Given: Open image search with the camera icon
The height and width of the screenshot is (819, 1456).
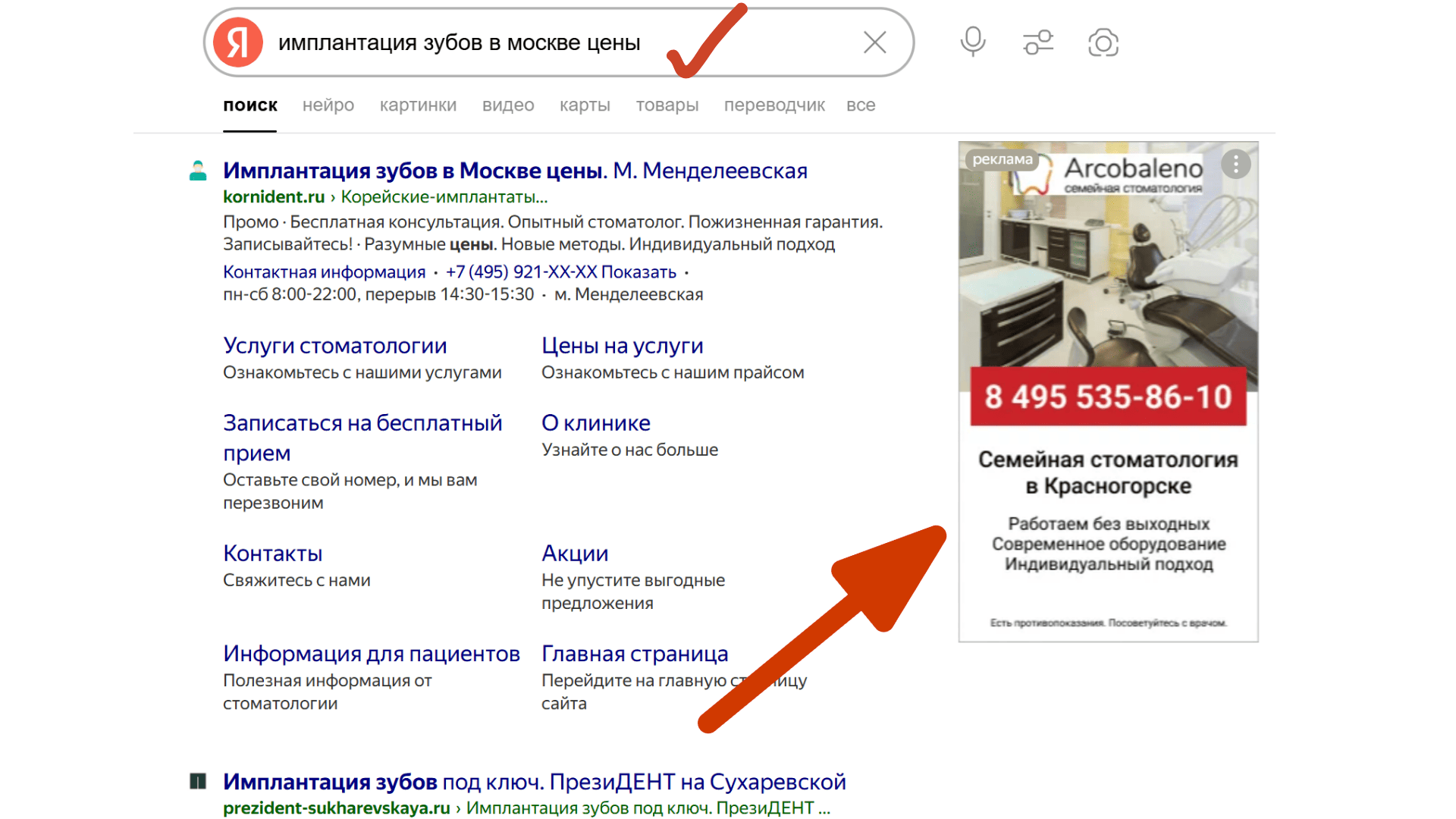Looking at the screenshot, I should pyautogui.click(x=1103, y=42).
